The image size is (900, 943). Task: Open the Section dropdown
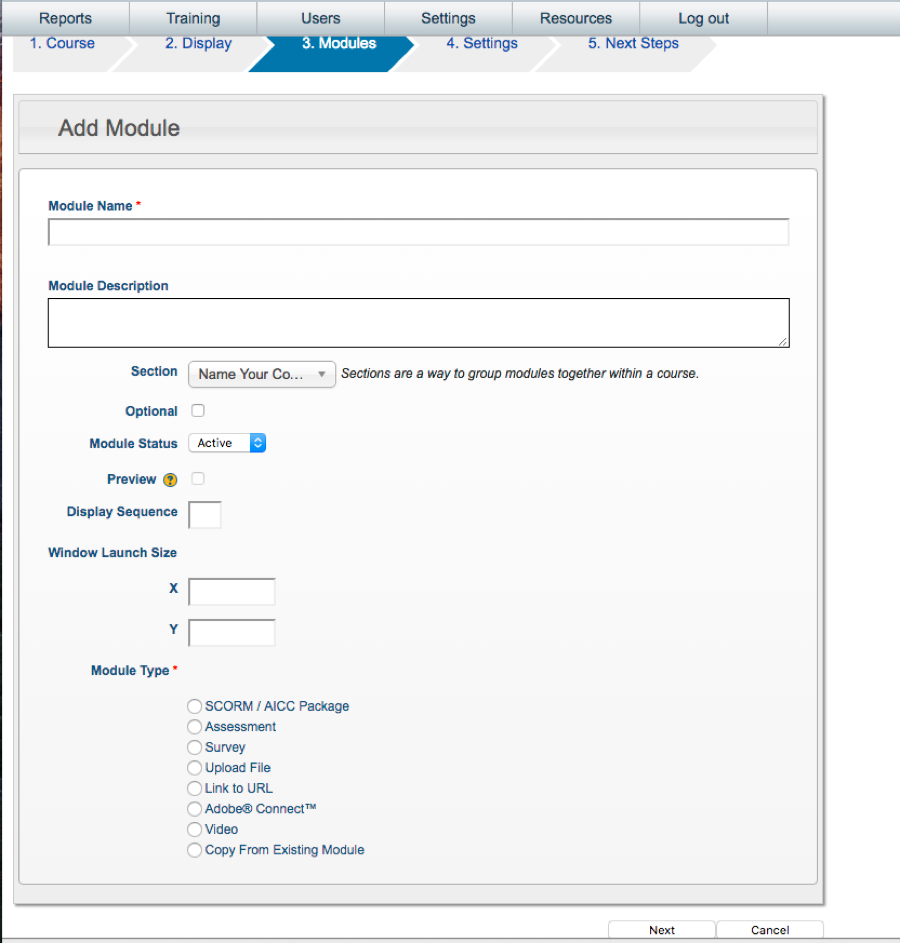point(262,374)
